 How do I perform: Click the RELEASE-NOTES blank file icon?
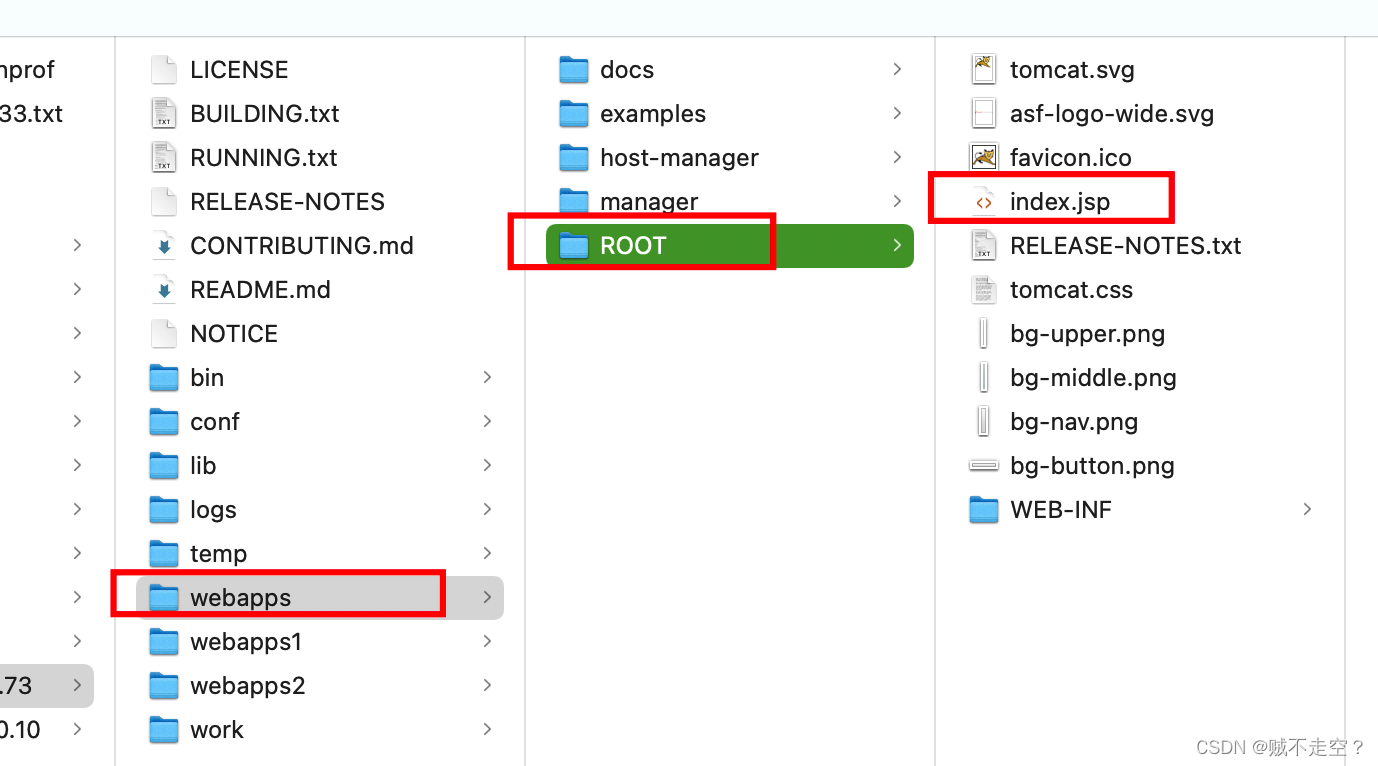pos(164,201)
